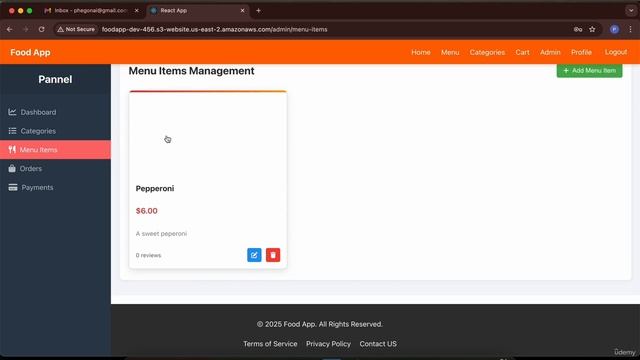Click the Terms of Service footer link
The width and height of the screenshot is (640, 360).
tap(270, 344)
